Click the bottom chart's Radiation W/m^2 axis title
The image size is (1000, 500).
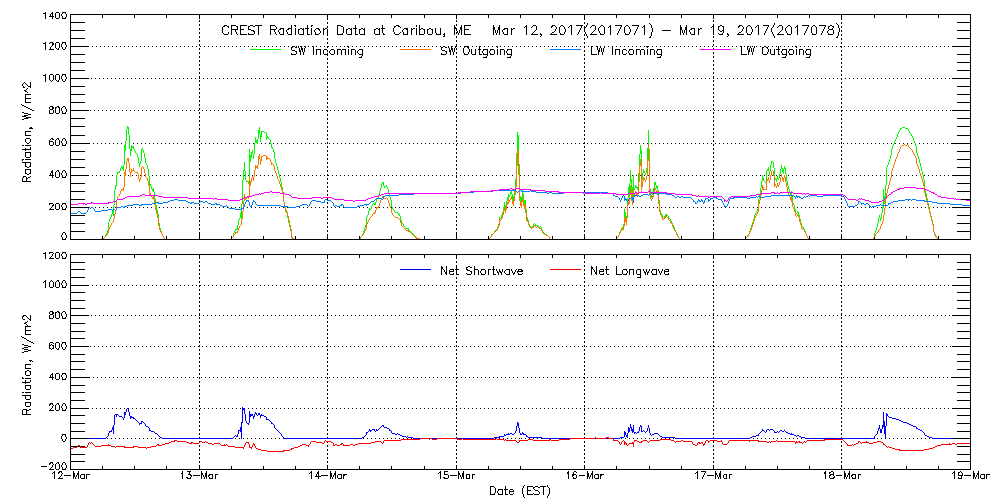pyautogui.click(x=28, y=360)
